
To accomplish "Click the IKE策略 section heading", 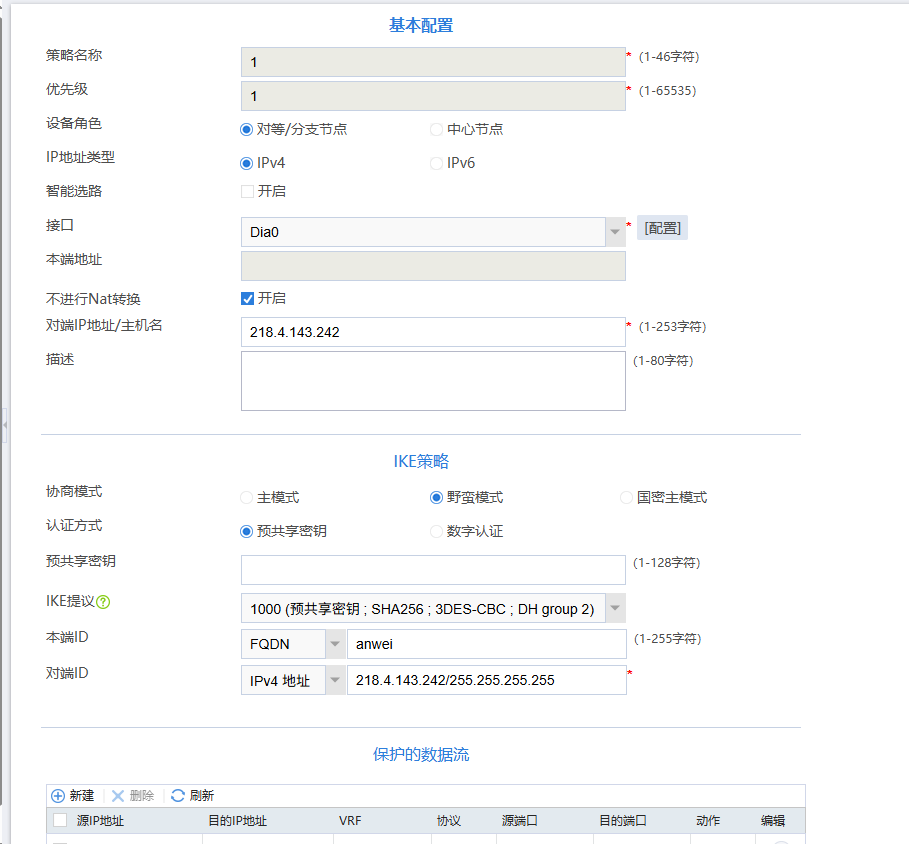I will pos(421,461).
